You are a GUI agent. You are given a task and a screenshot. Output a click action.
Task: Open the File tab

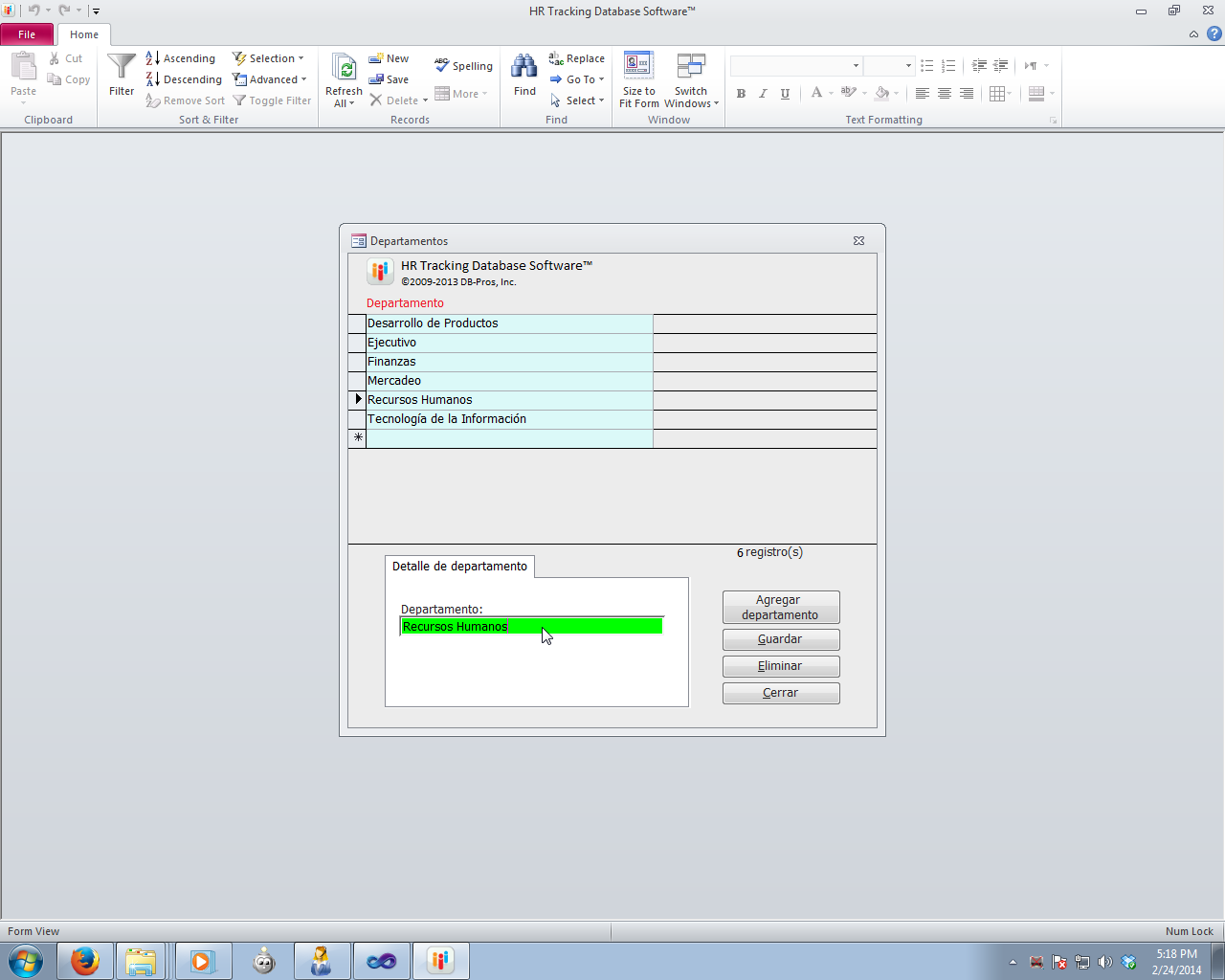[27, 34]
